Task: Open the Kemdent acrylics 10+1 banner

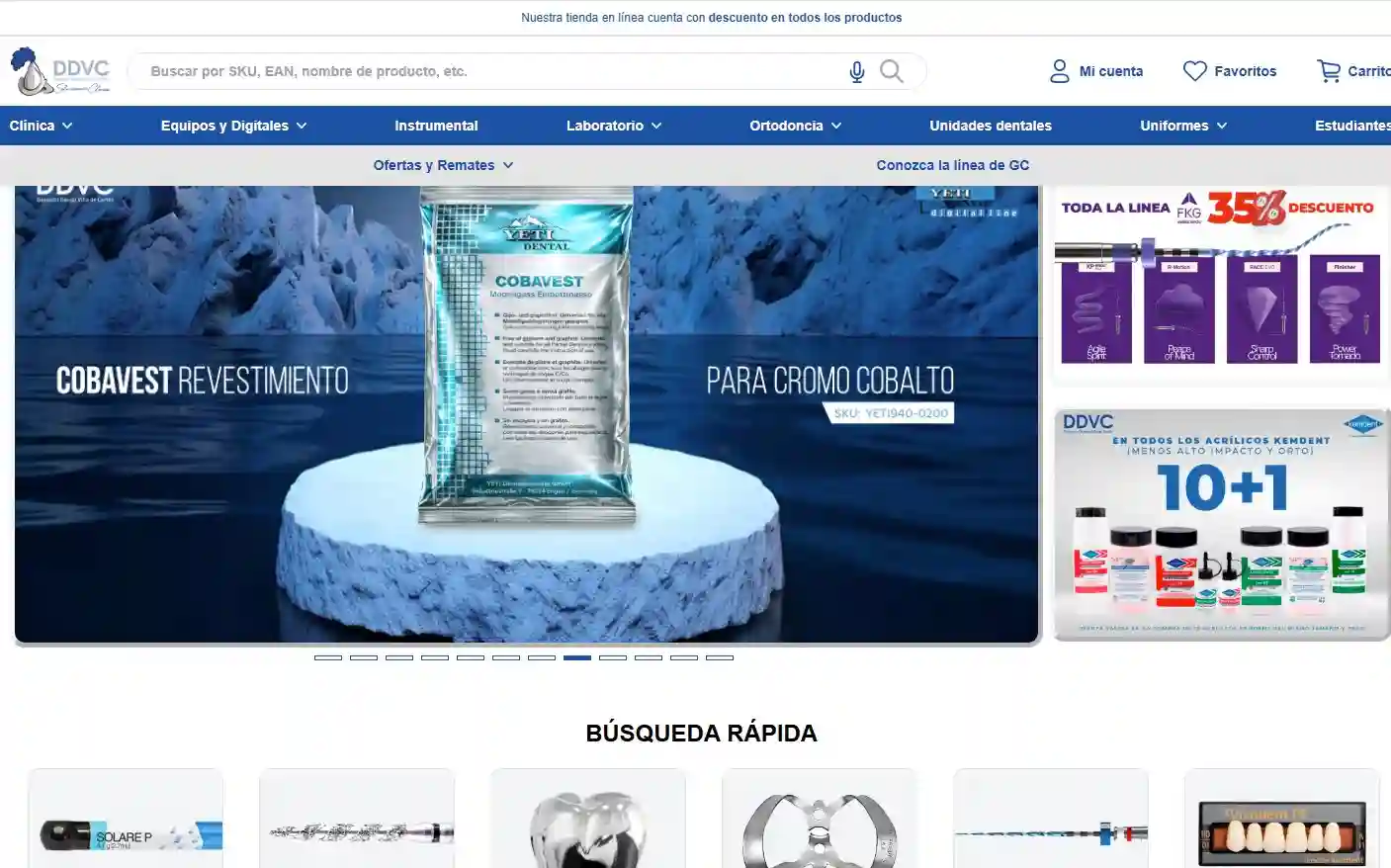Action: [x=1220, y=524]
